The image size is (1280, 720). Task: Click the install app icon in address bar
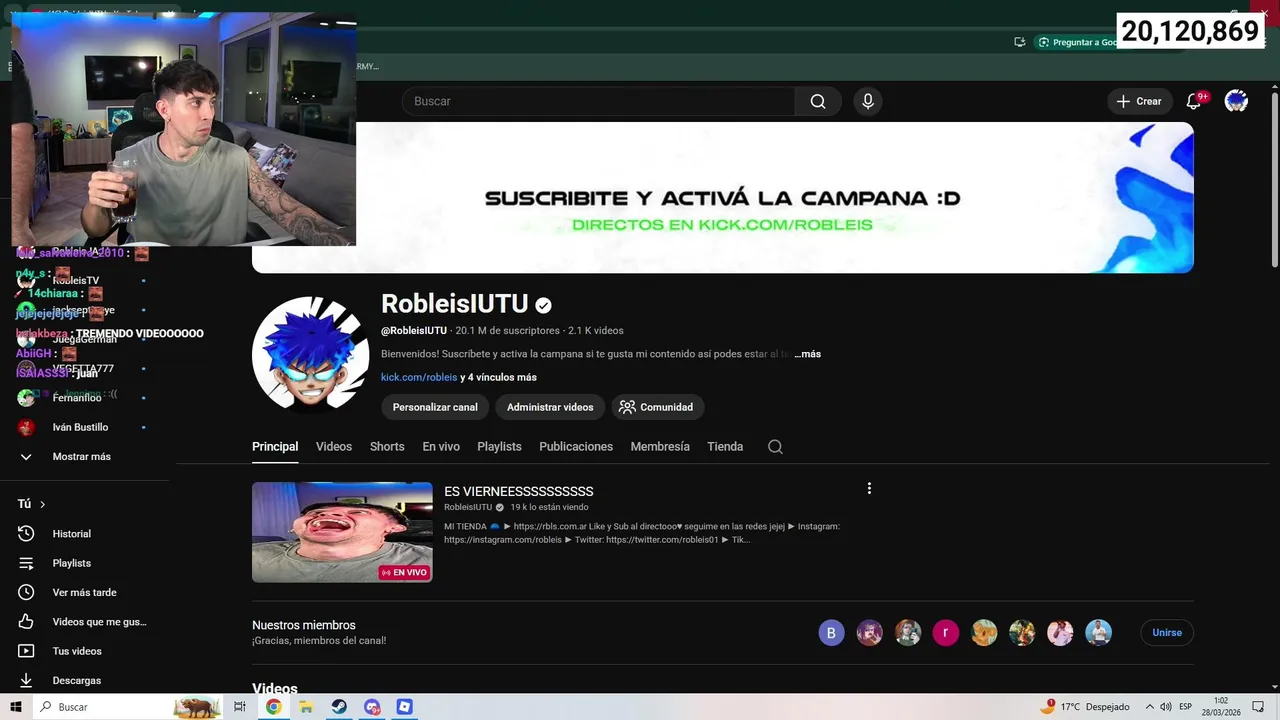[x=1019, y=42]
